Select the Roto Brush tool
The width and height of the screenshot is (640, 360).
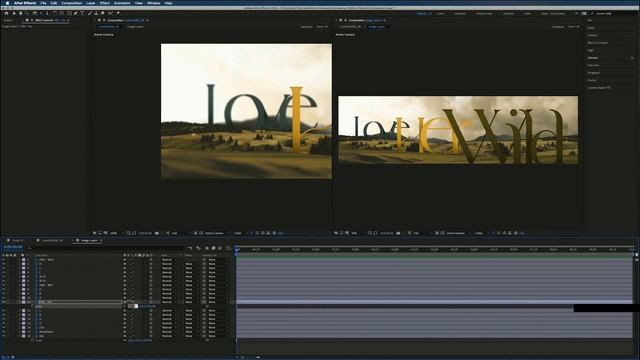(111, 13)
